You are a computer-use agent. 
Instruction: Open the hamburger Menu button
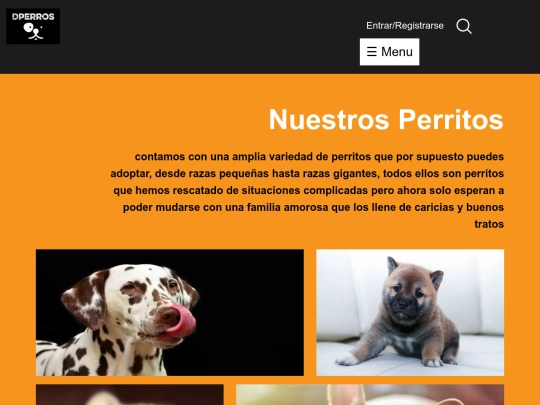tap(390, 52)
